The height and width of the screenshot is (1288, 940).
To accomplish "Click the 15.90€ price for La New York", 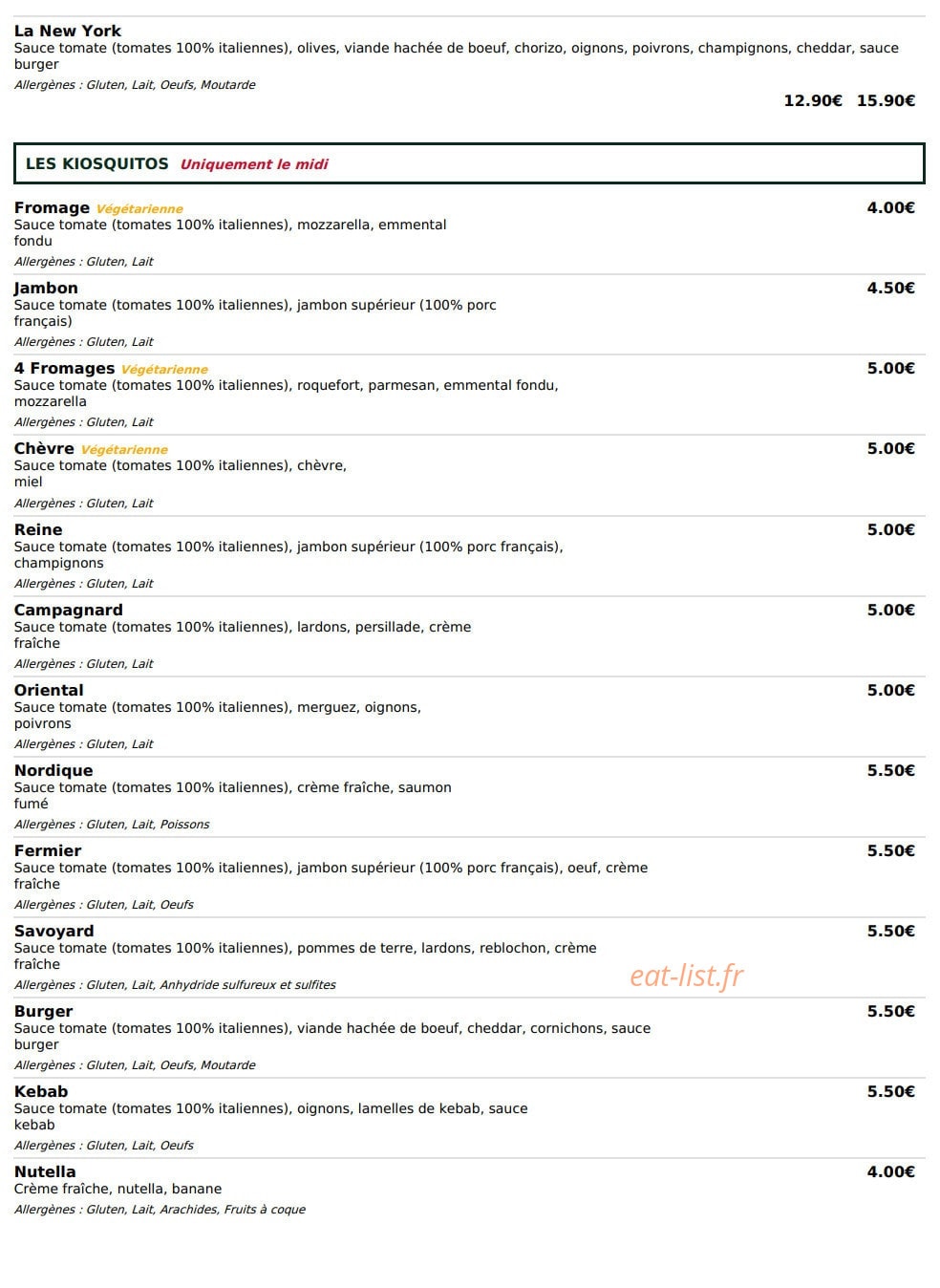I will [886, 100].
